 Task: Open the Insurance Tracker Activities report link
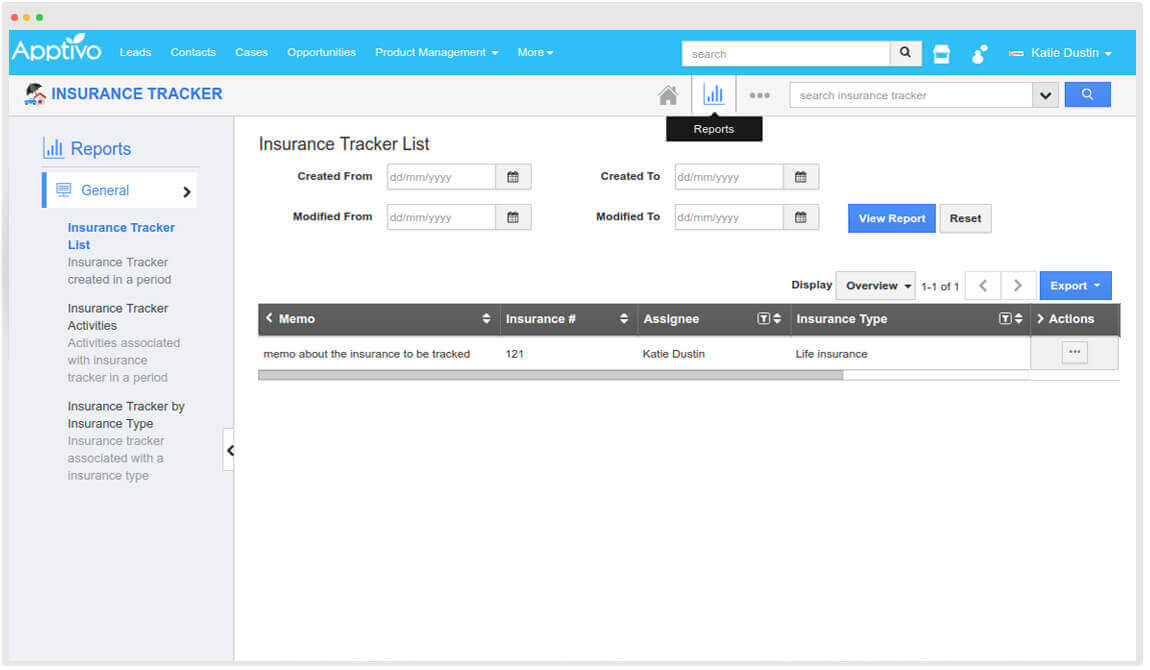pyautogui.click(x=118, y=316)
